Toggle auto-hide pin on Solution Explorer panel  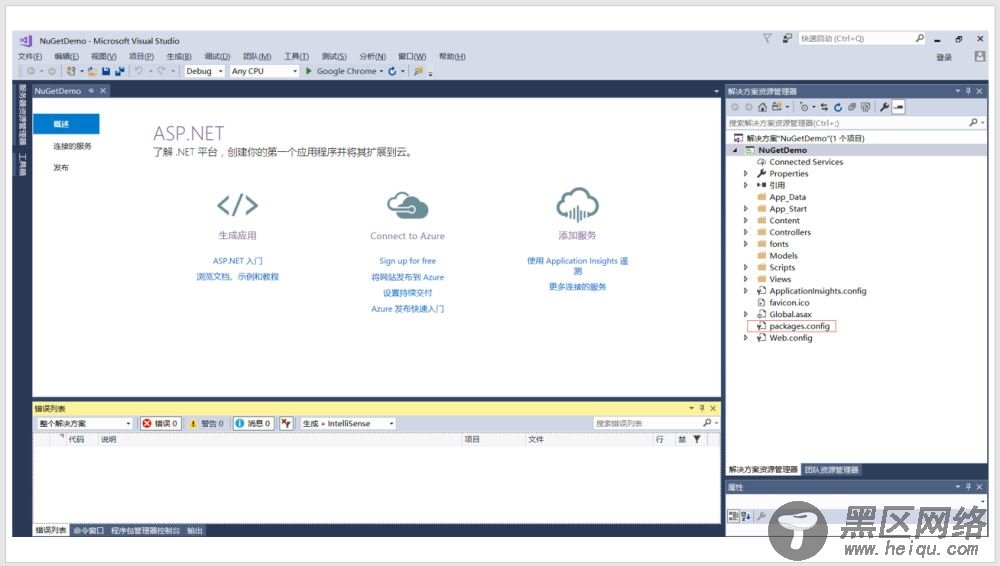968,91
